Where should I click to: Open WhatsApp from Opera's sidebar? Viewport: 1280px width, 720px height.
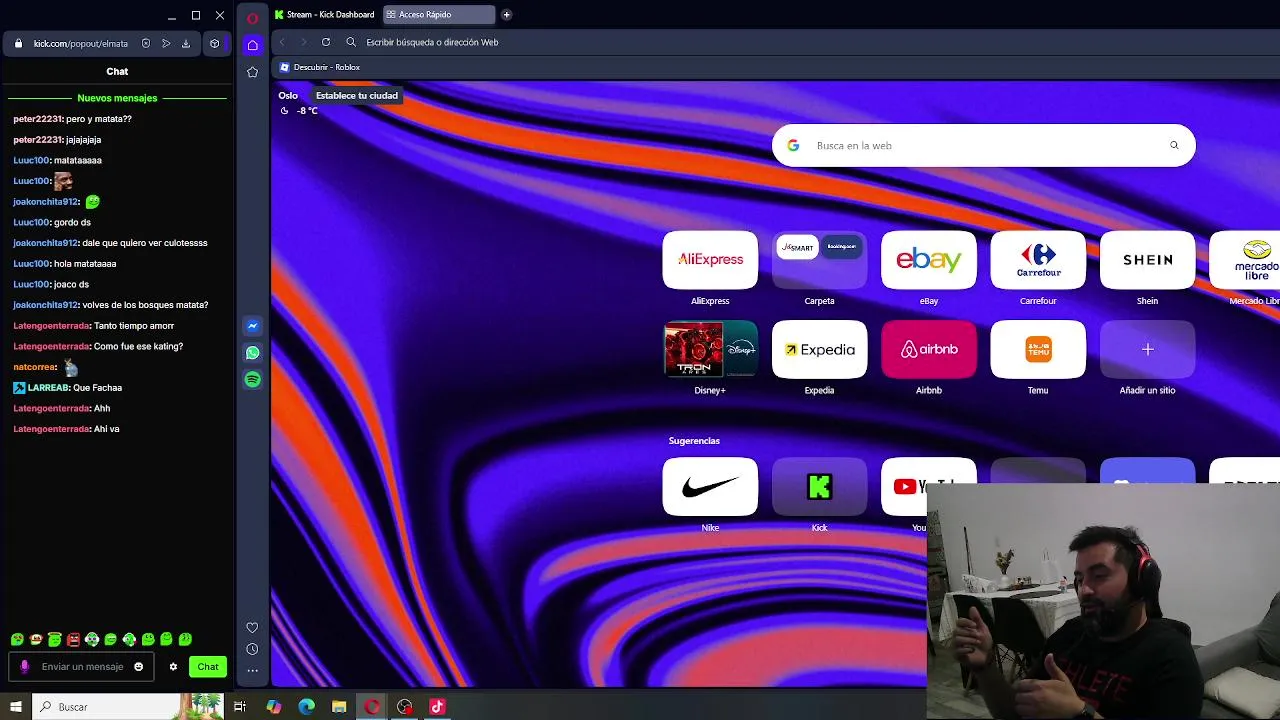(252, 353)
